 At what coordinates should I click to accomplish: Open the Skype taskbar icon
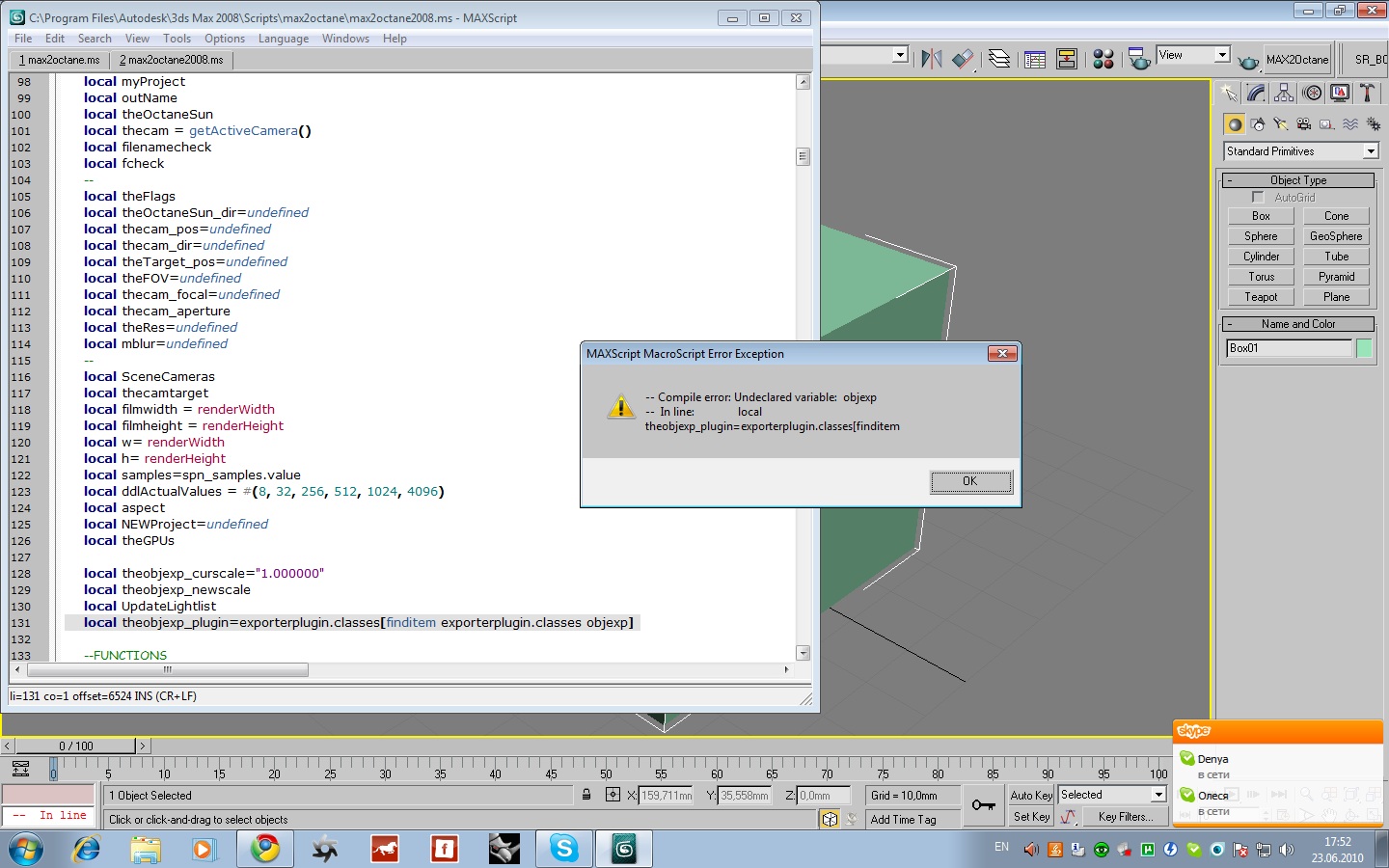coord(564,849)
